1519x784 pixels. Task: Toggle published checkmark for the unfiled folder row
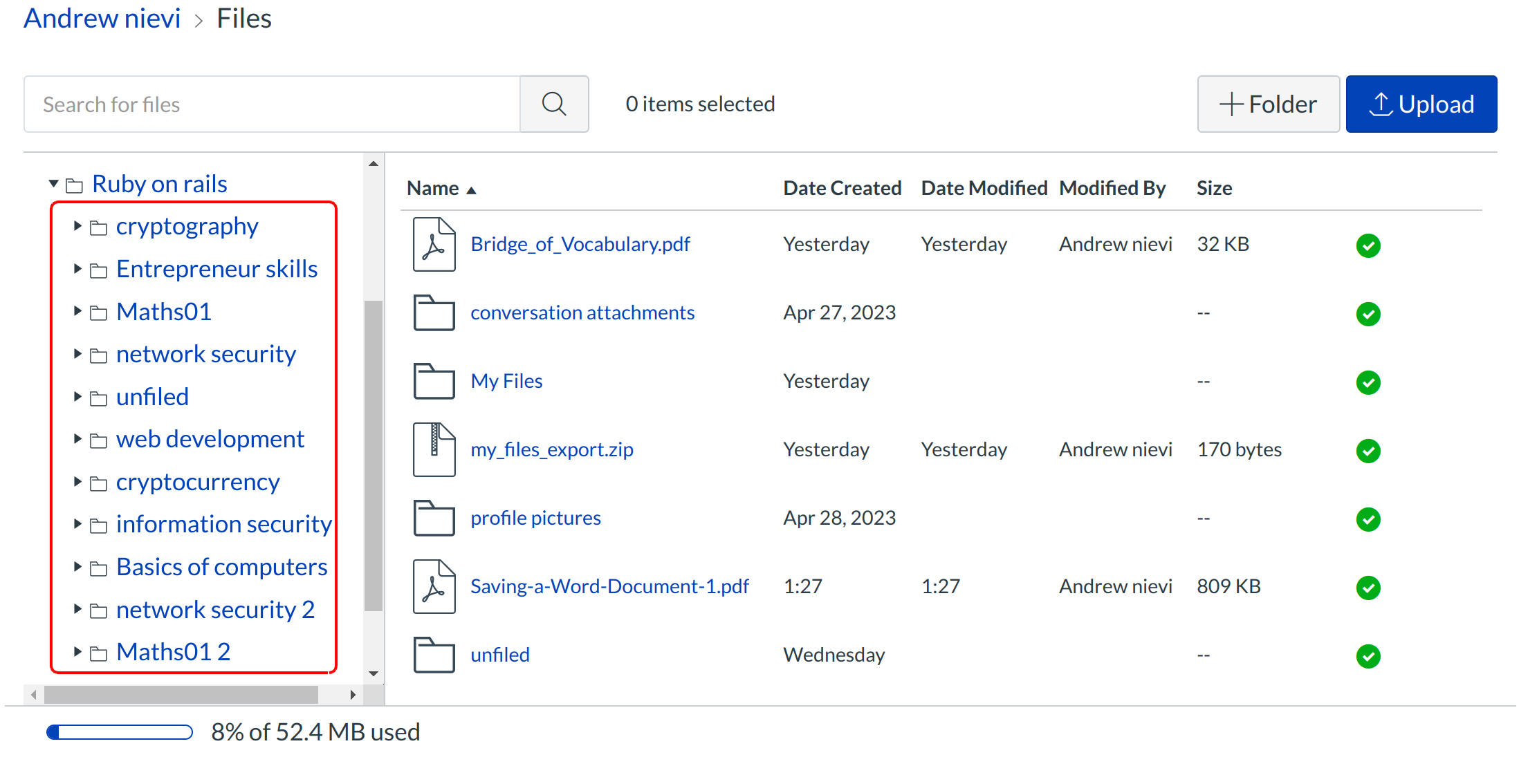1368,656
